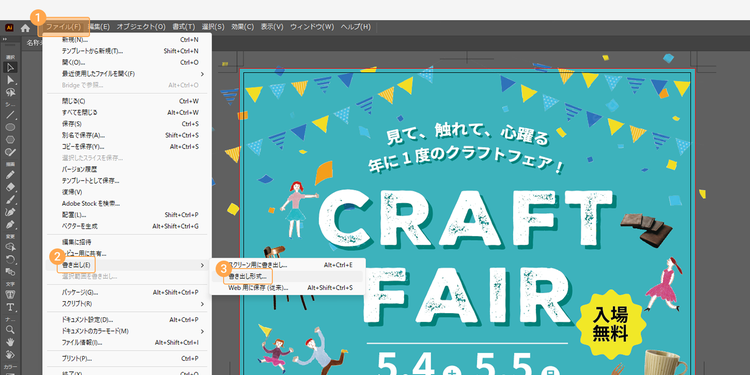Select the Polygon tool

coord(10,139)
